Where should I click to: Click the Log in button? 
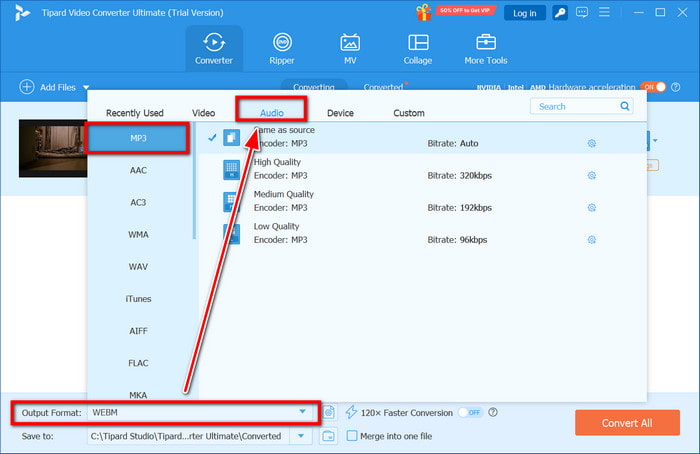tap(525, 13)
